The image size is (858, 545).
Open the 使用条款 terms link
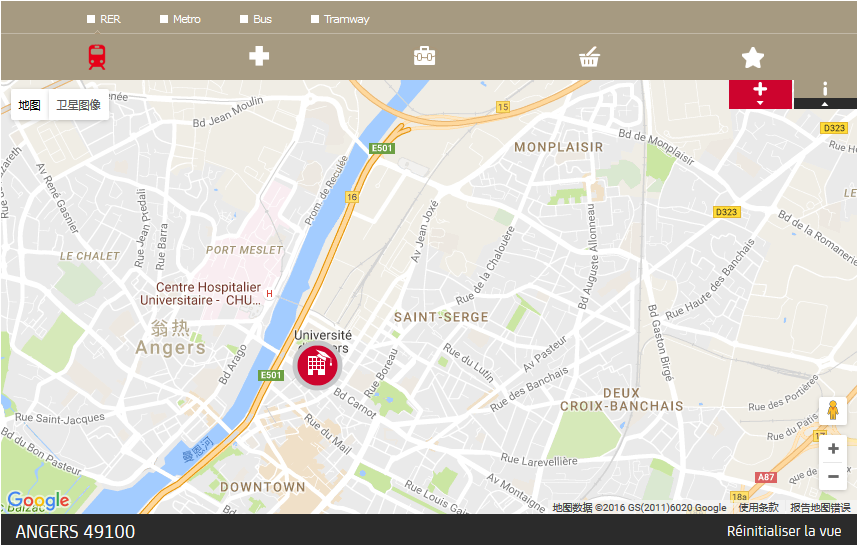tap(758, 507)
